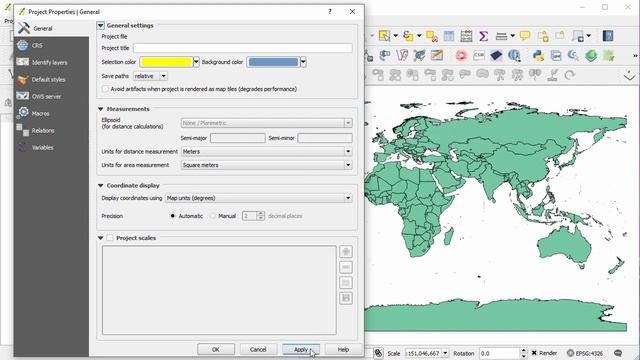The image size is (640, 360).
Task: Open the Ellipsoid dropdown
Action: click(266, 123)
